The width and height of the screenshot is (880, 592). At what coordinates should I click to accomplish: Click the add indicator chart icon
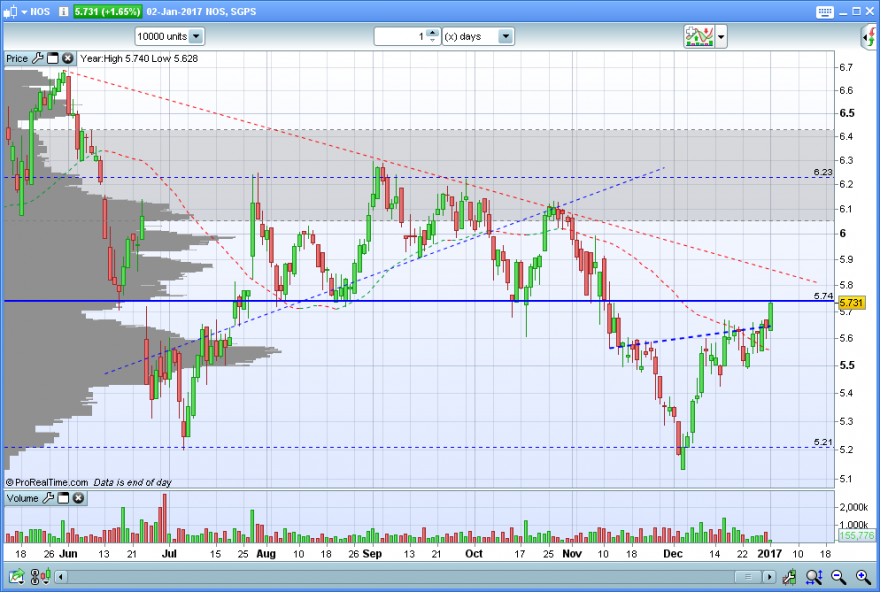coord(699,36)
